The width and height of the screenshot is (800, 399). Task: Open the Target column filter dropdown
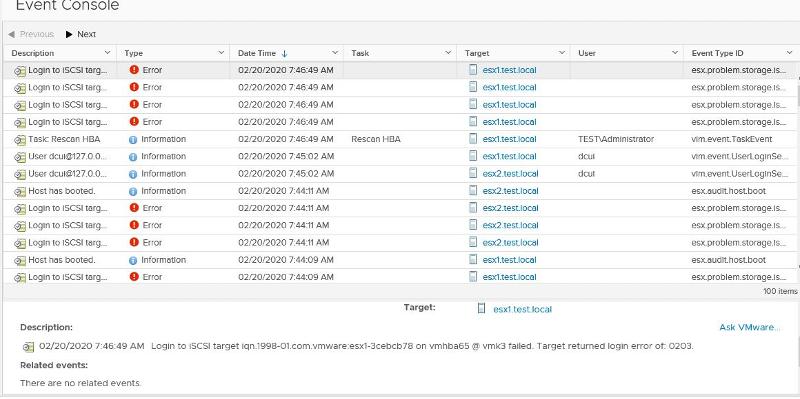click(x=562, y=53)
